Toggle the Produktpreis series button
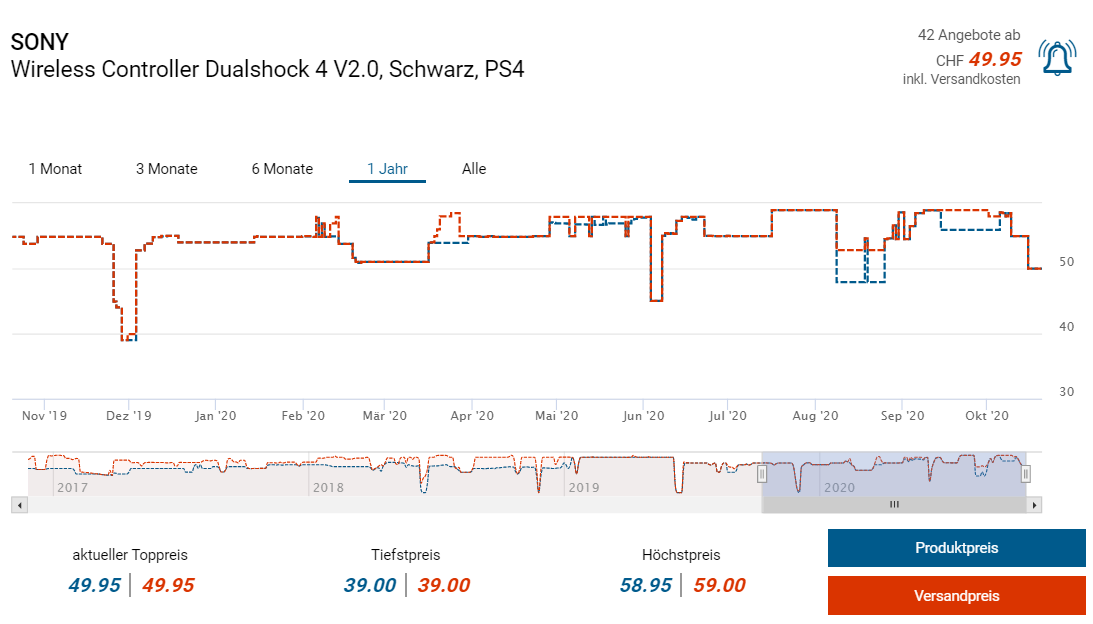The height and width of the screenshot is (624, 1093). click(956, 548)
